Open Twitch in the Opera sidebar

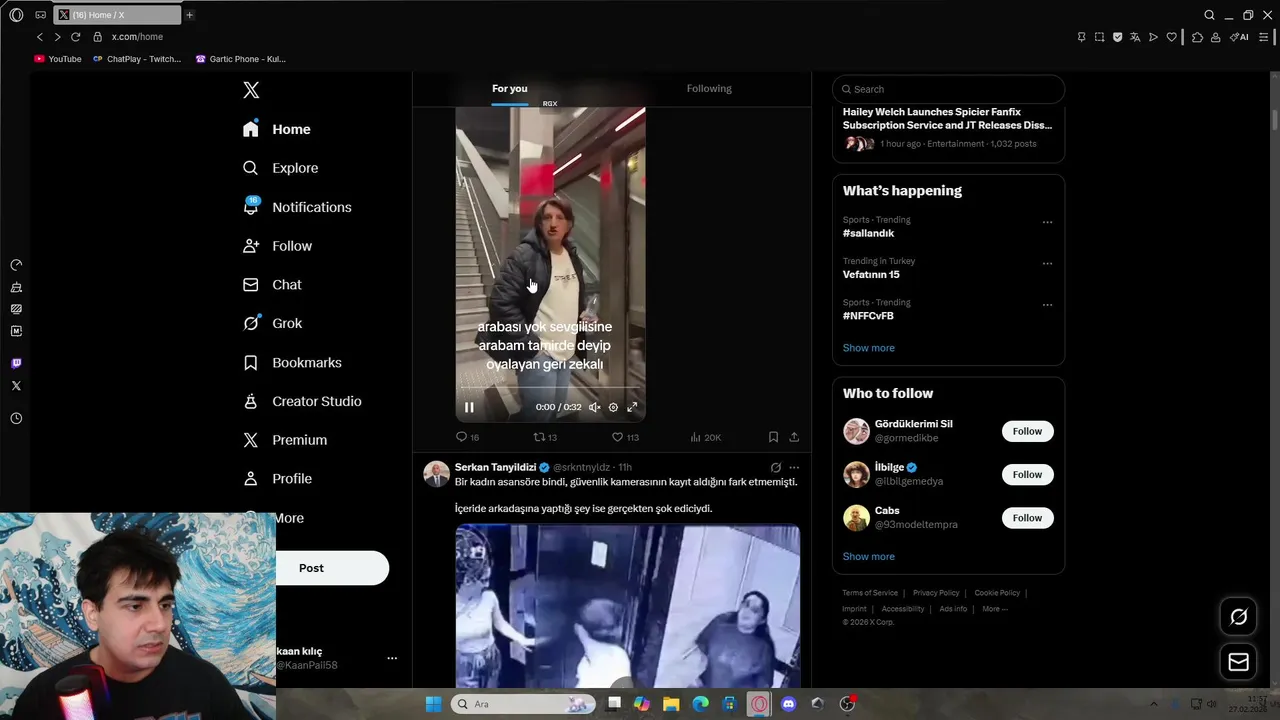pos(16,363)
